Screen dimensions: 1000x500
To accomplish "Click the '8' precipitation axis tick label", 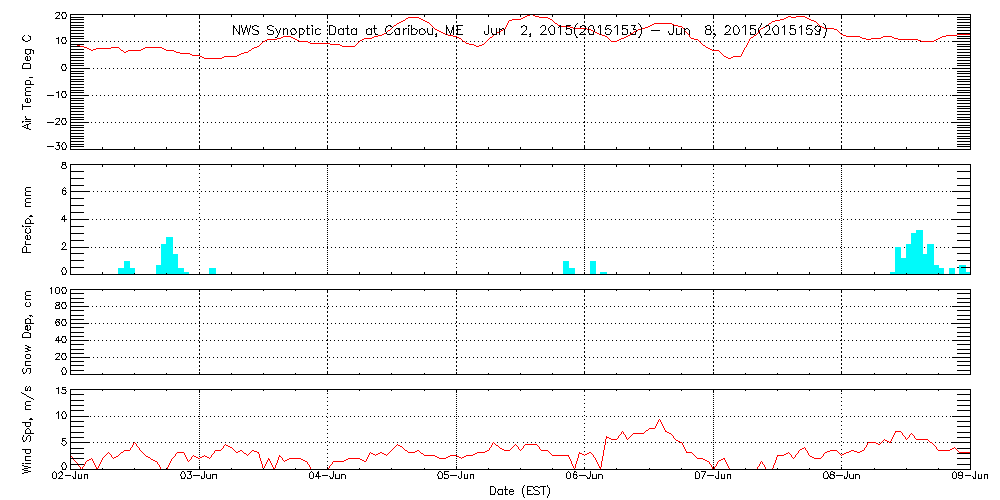I will click(63, 165).
